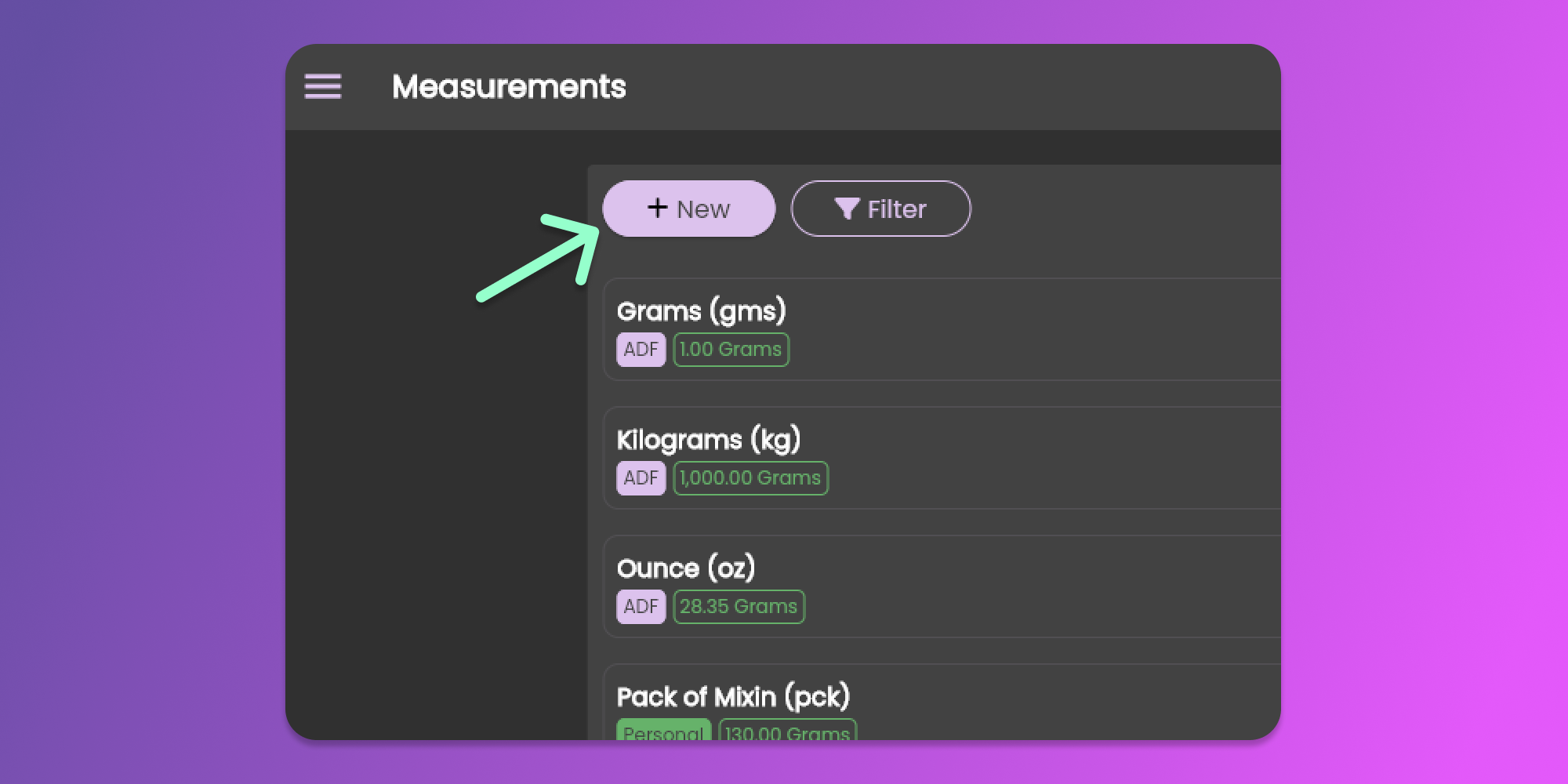1568x784 pixels.
Task: Click the green Personal tag
Action: pos(663,731)
